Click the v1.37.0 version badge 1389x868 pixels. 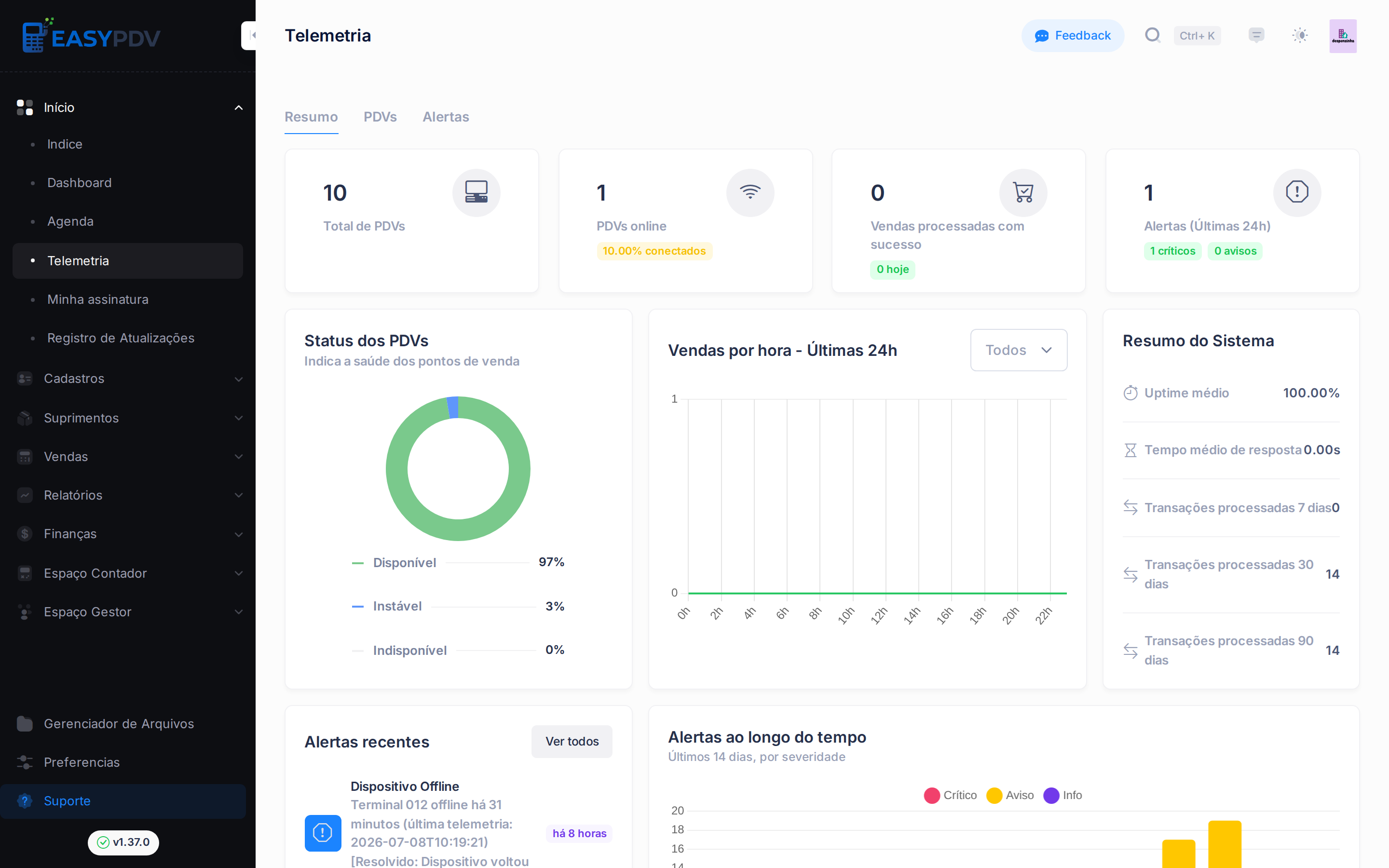tap(123, 842)
